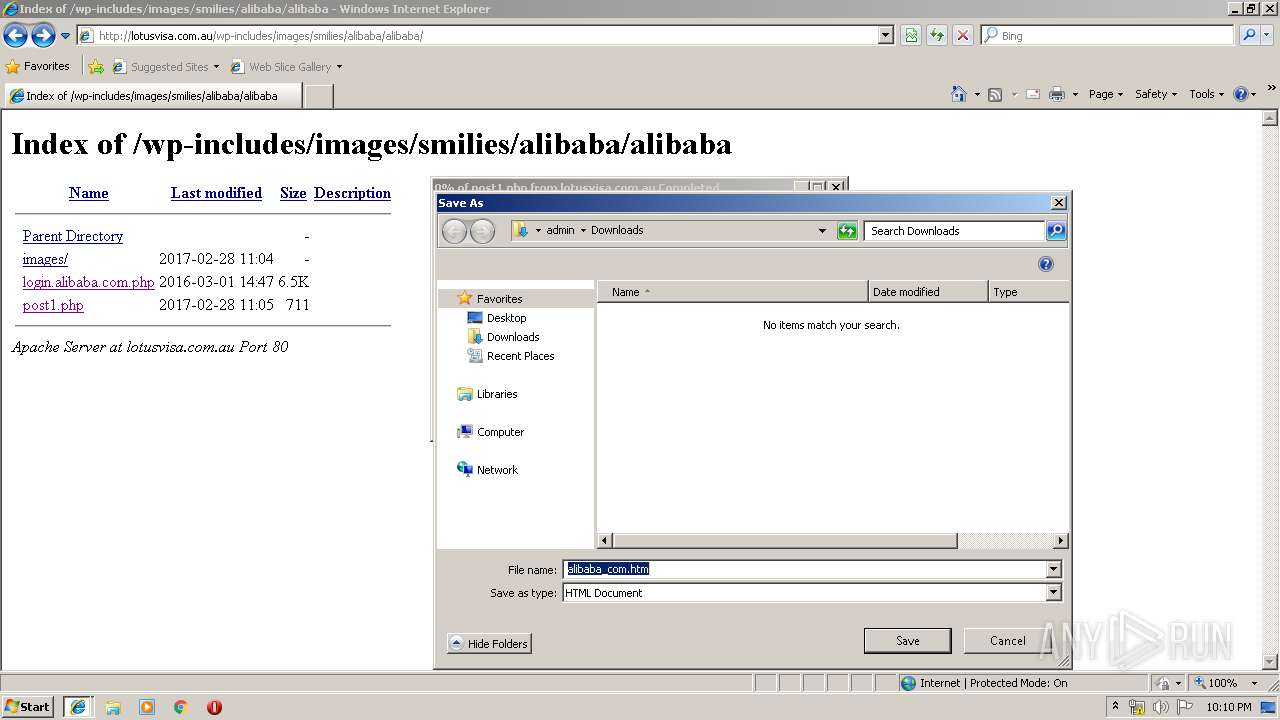Click the red Opera icon on taskbar
Viewport: 1280px width, 720px height.
[x=214, y=707]
